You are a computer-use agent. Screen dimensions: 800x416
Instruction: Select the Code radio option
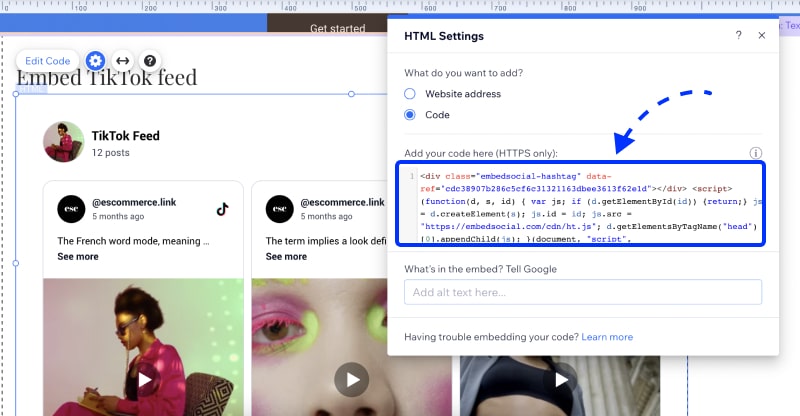(410, 115)
